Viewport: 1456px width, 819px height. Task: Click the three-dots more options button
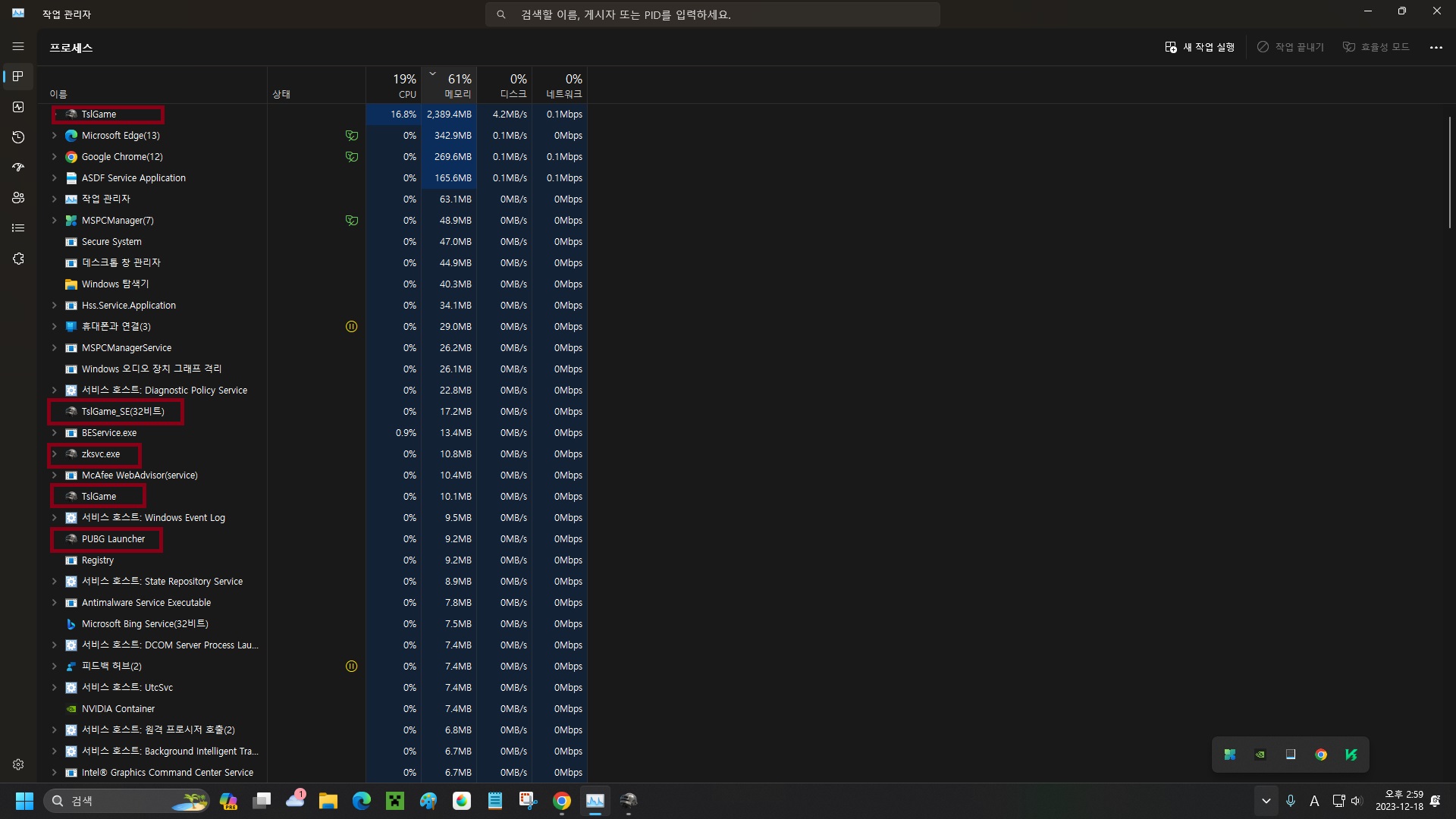point(1436,47)
